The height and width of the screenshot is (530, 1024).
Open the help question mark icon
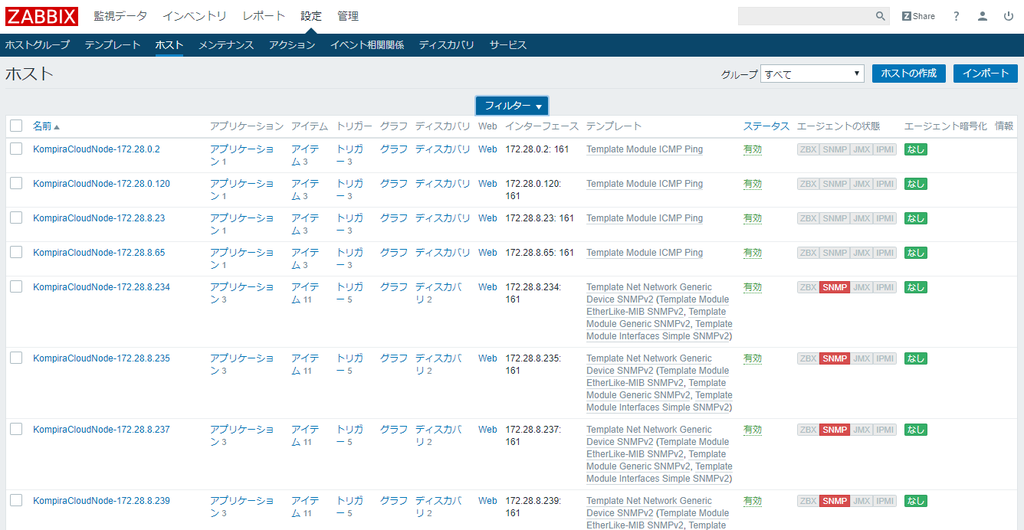pyautogui.click(x=956, y=16)
